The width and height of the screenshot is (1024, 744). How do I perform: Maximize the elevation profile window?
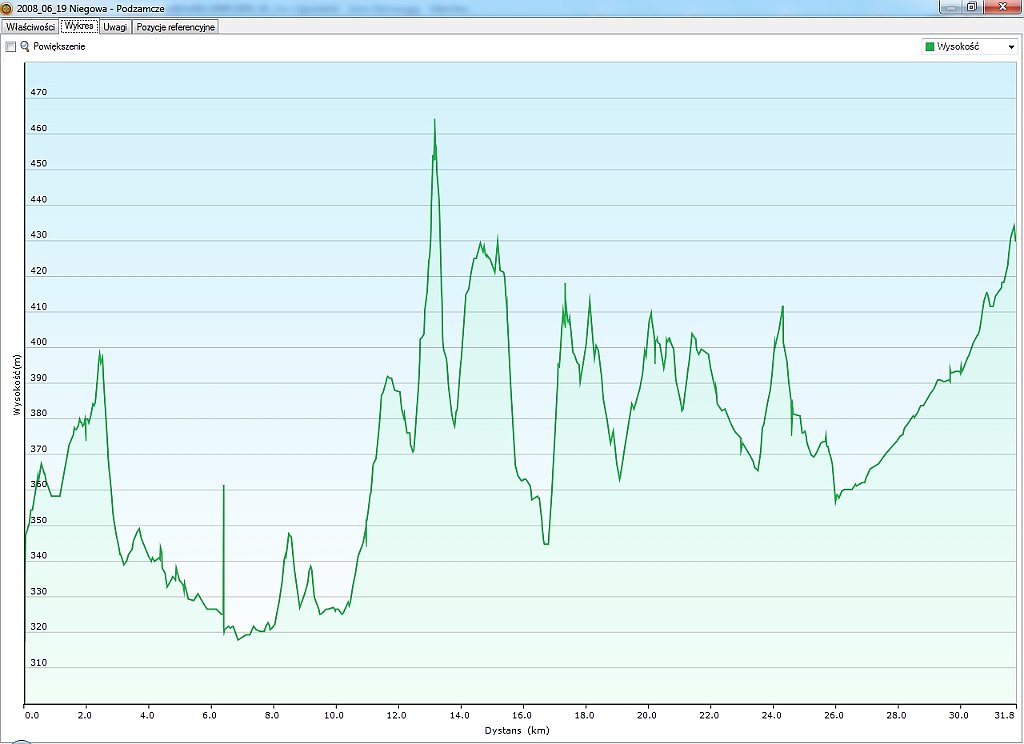[971, 6]
